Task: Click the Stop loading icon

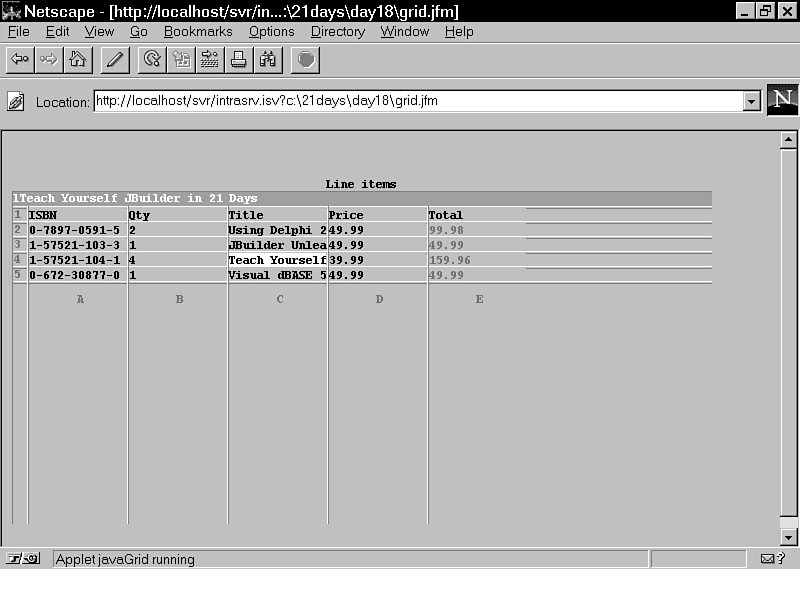Action: point(305,60)
